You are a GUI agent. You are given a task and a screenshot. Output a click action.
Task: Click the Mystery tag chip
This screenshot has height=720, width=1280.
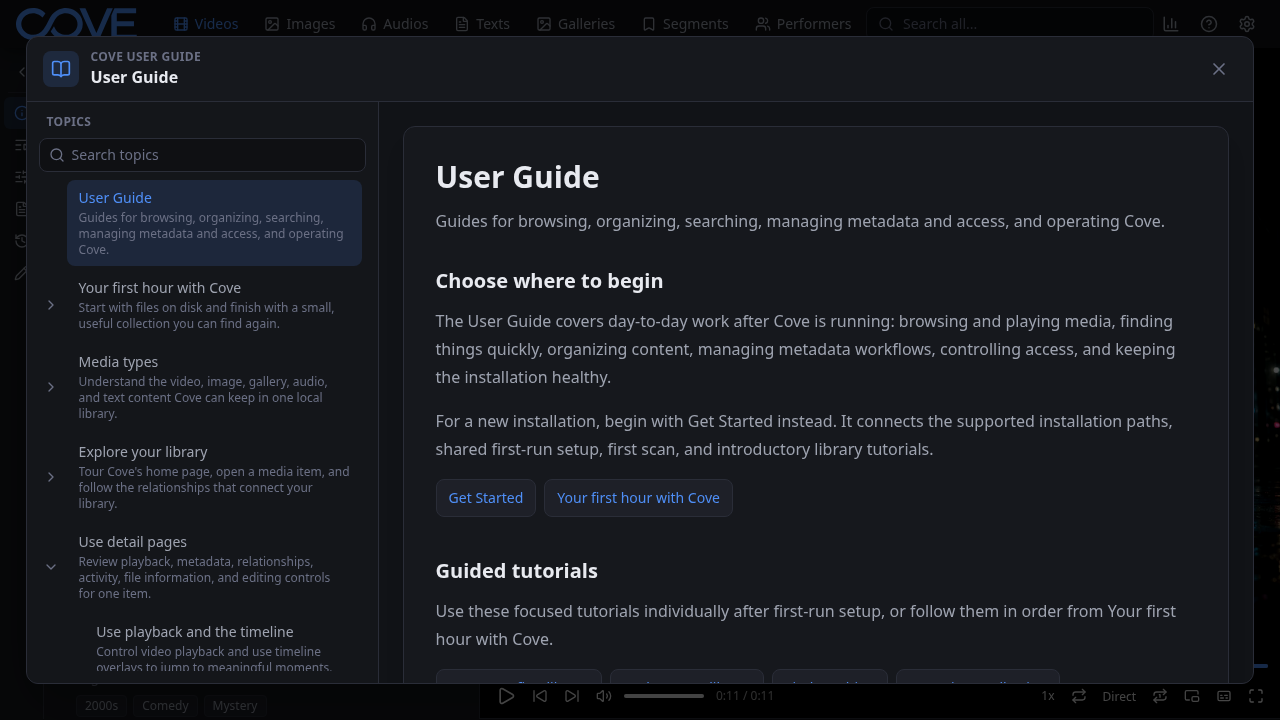(235, 705)
